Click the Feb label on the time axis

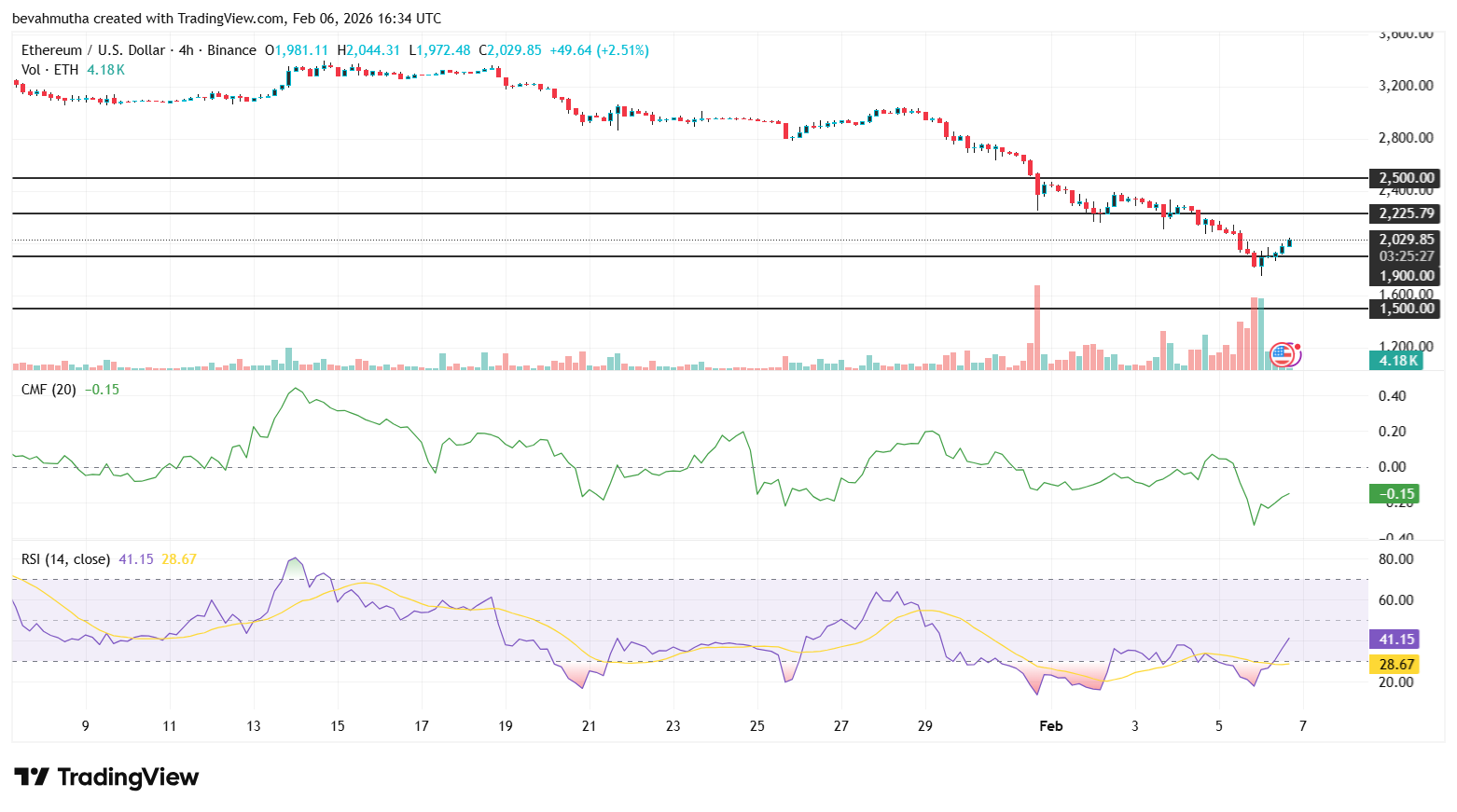click(1052, 725)
